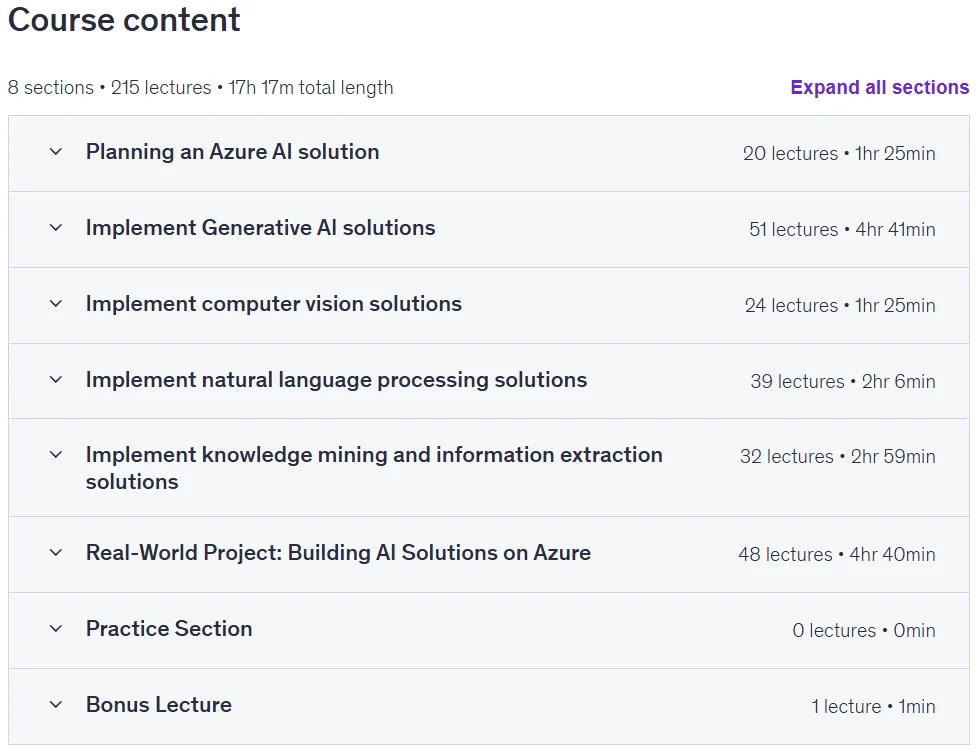Expand the Planning an Azure AI solution chevron
The width and height of the screenshot is (976, 750).
pyautogui.click(x=56, y=152)
